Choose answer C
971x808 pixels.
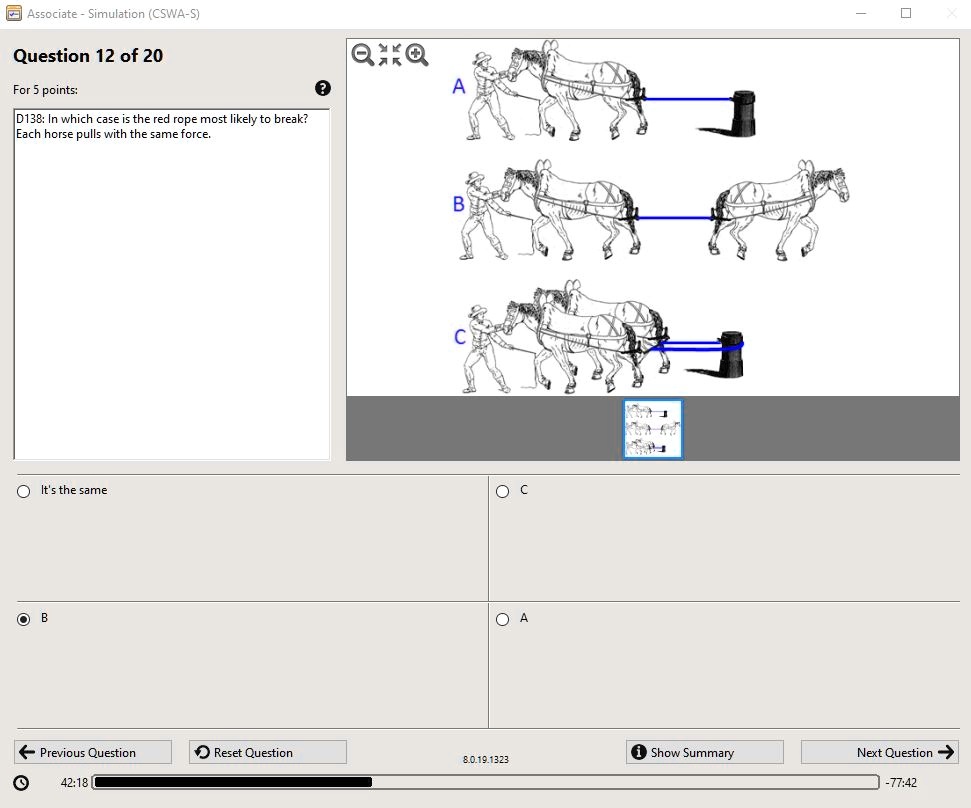click(502, 490)
